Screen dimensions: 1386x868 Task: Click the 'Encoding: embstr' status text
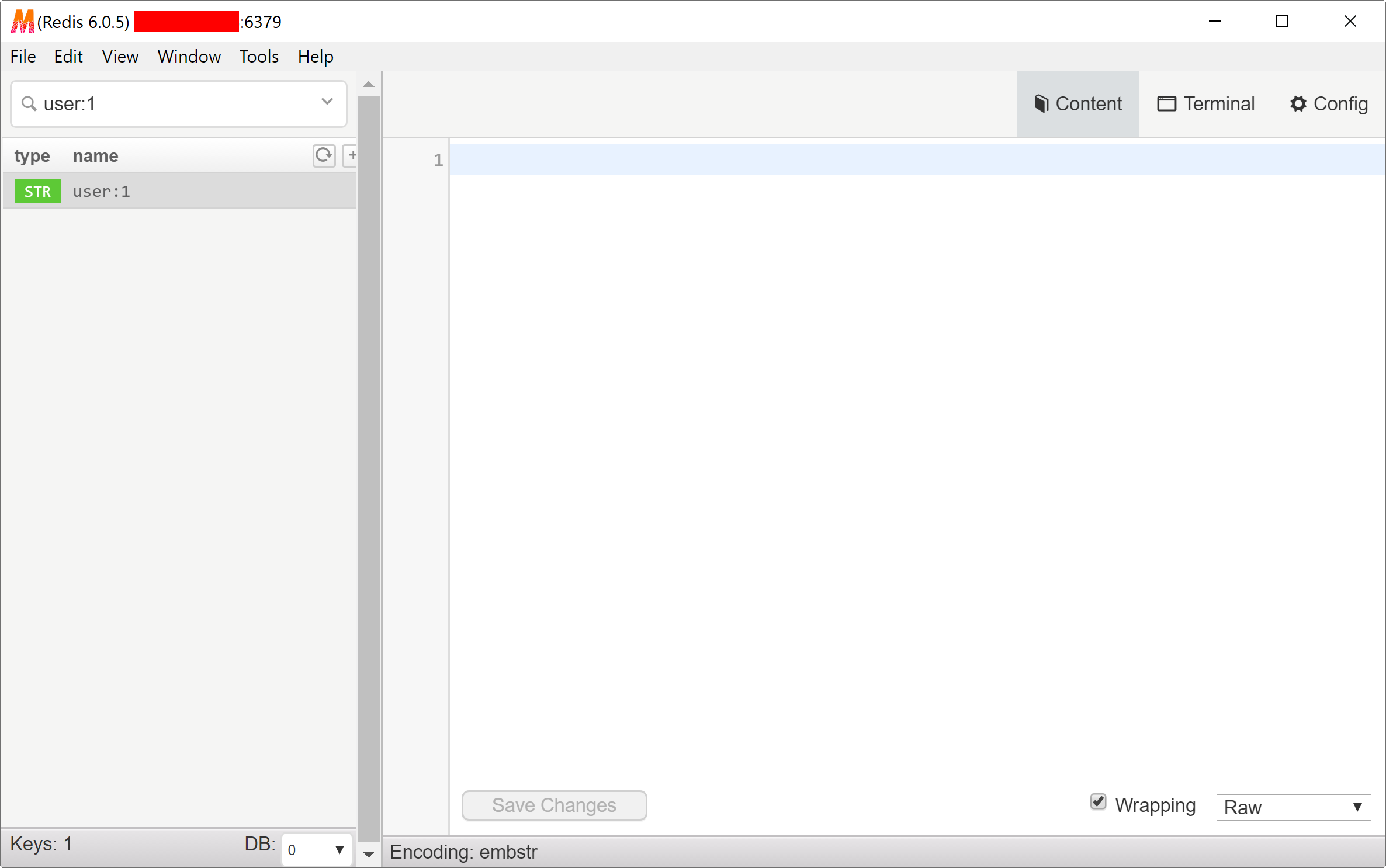coord(463,852)
